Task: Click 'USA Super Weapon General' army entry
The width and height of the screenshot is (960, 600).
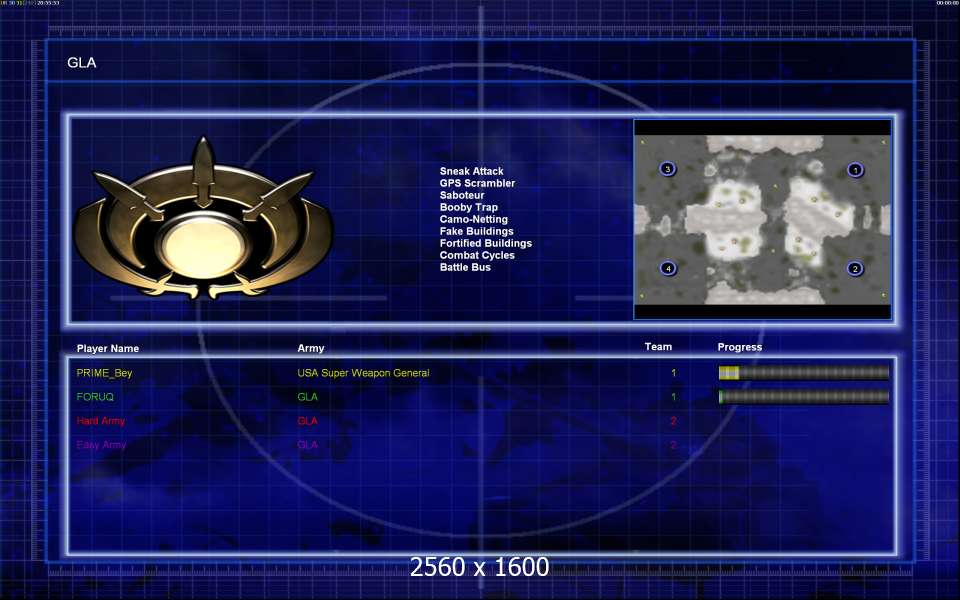Action: tap(363, 373)
